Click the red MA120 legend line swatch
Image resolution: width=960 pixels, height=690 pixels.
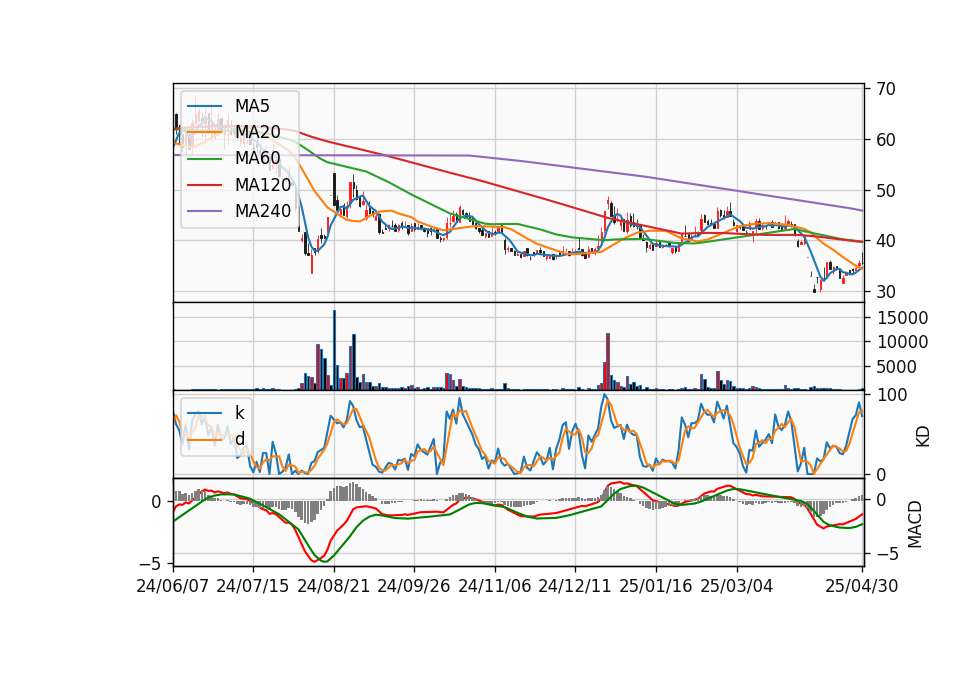click(x=204, y=185)
